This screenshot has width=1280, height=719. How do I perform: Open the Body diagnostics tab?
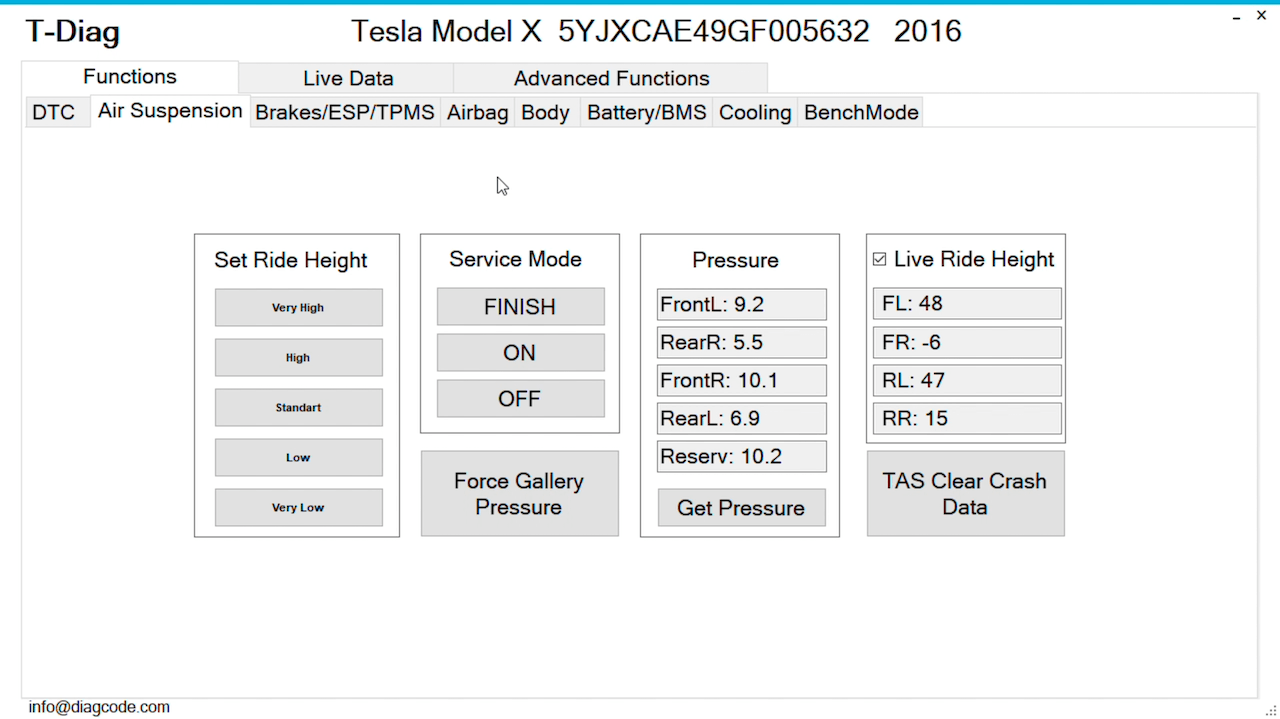click(545, 112)
